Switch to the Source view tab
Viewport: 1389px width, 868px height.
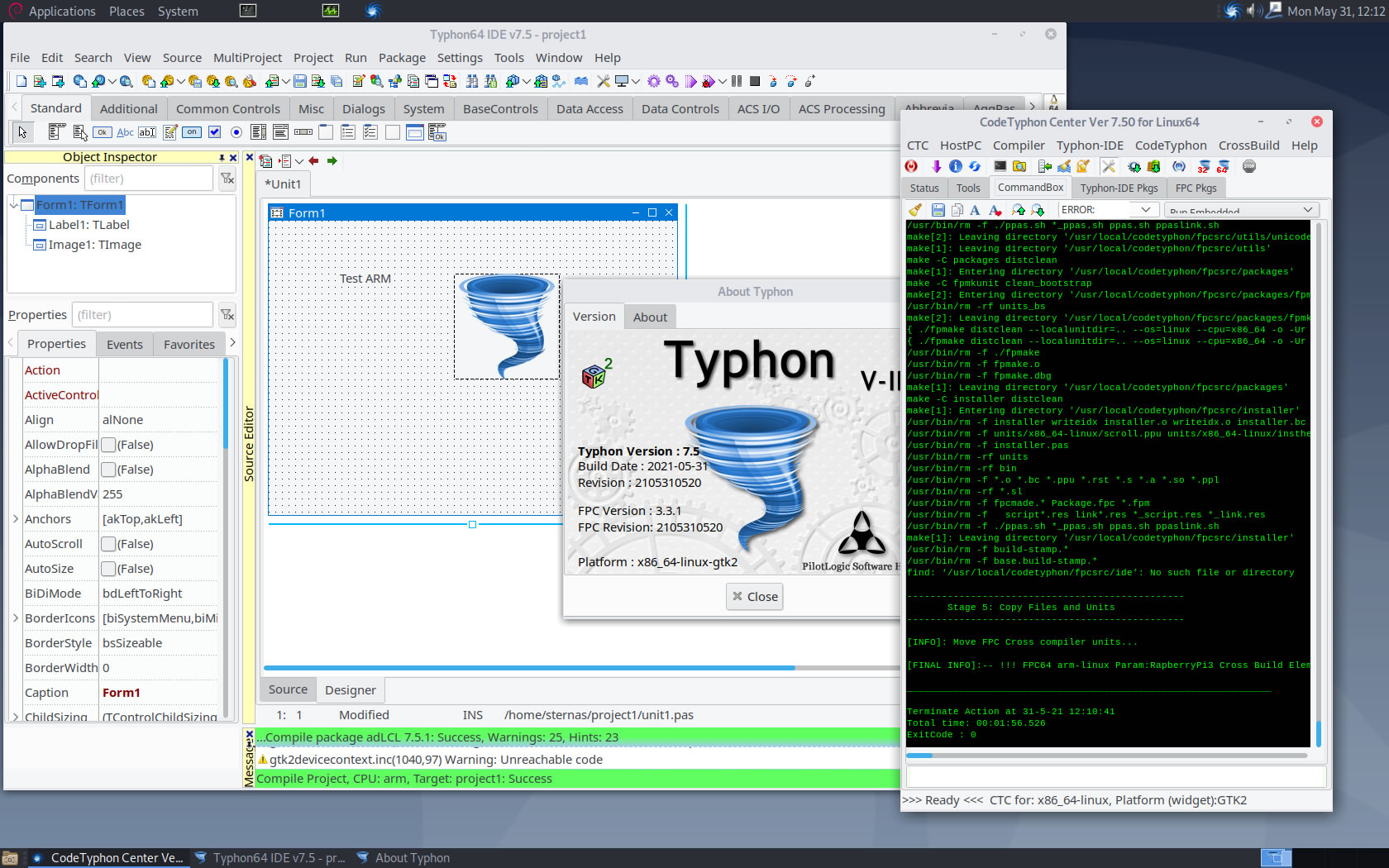tap(288, 689)
